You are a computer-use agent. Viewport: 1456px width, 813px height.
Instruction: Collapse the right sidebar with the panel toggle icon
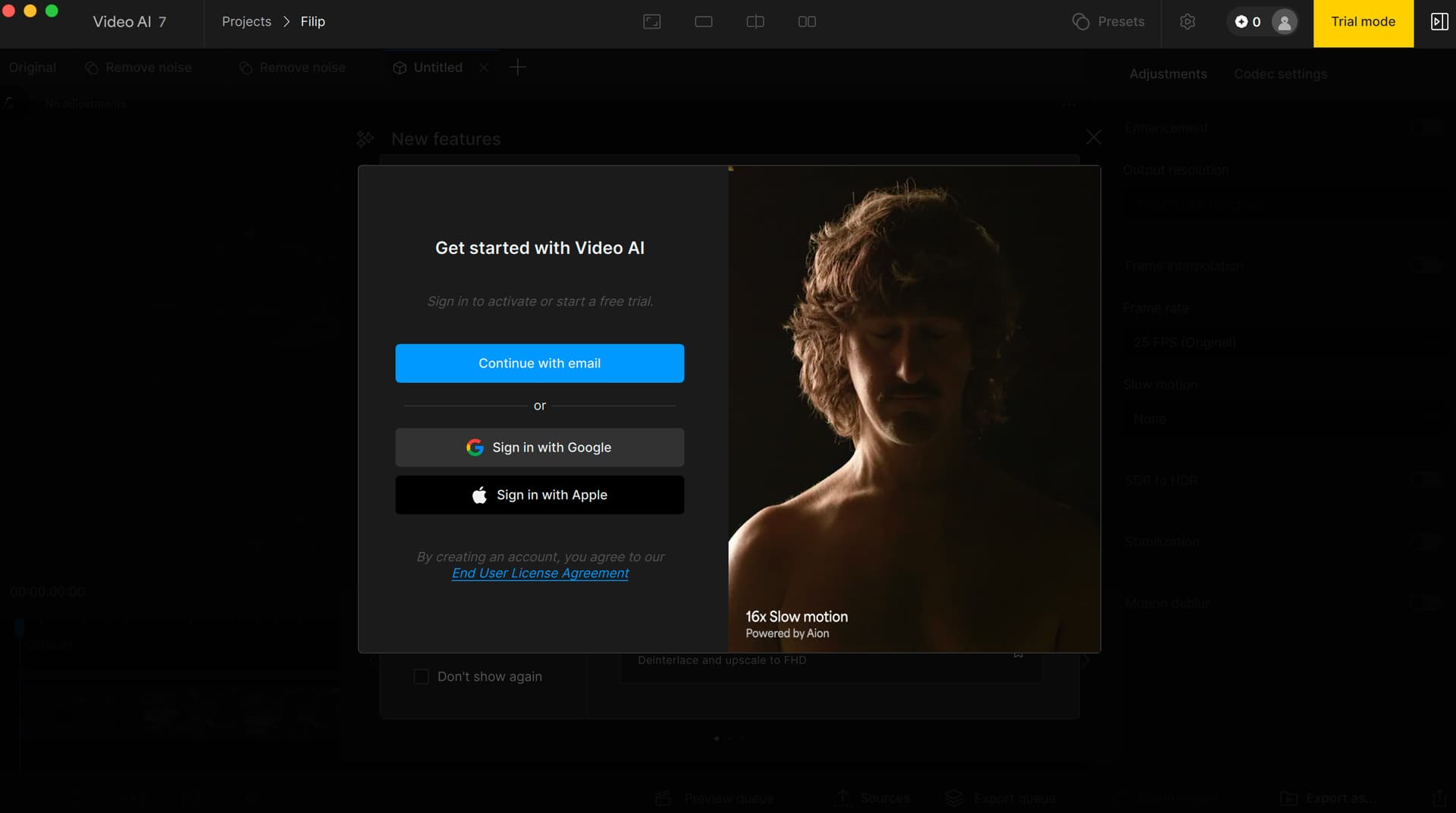point(1439,22)
